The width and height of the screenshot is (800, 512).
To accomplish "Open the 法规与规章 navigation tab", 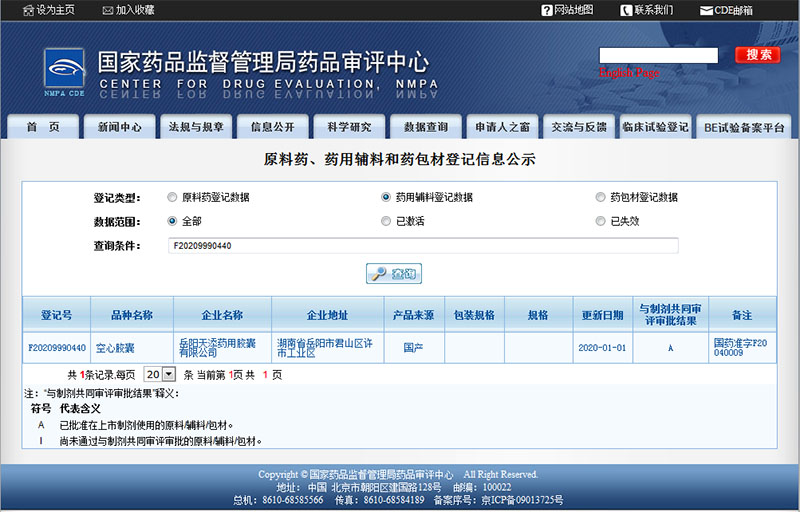I will [x=196, y=127].
